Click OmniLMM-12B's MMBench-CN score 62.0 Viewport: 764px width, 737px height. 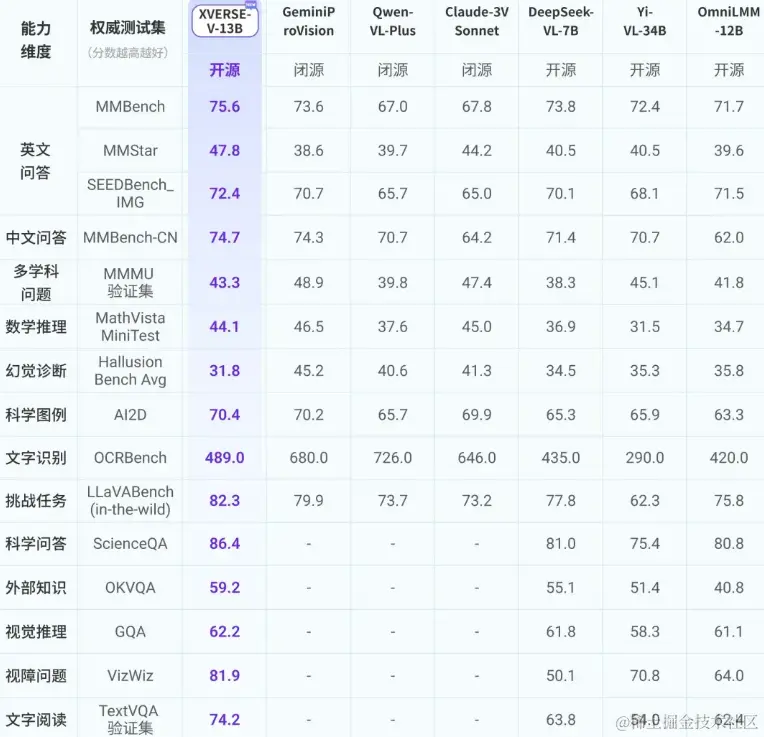tap(729, 238)
